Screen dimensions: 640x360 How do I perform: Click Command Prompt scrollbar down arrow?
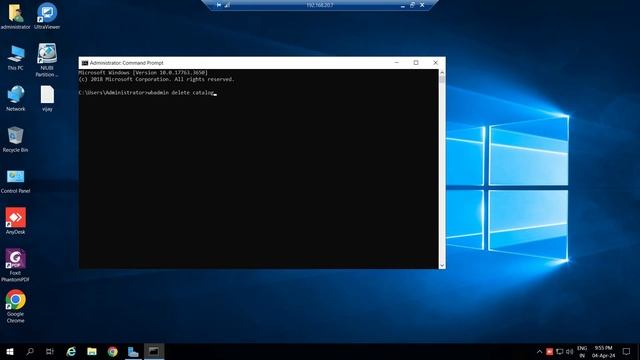[x=442, y=265]
